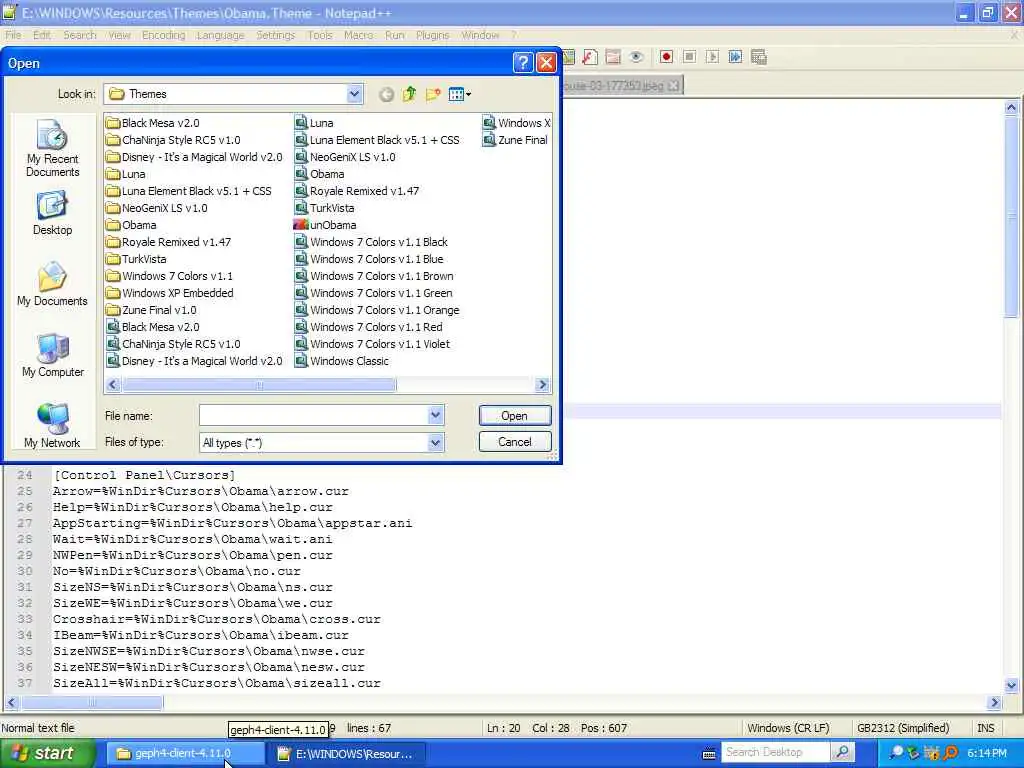This screenshot has width=1024, height=768.
Task: Click Run Macro Multiple Times icon
Action: (735, 57)
